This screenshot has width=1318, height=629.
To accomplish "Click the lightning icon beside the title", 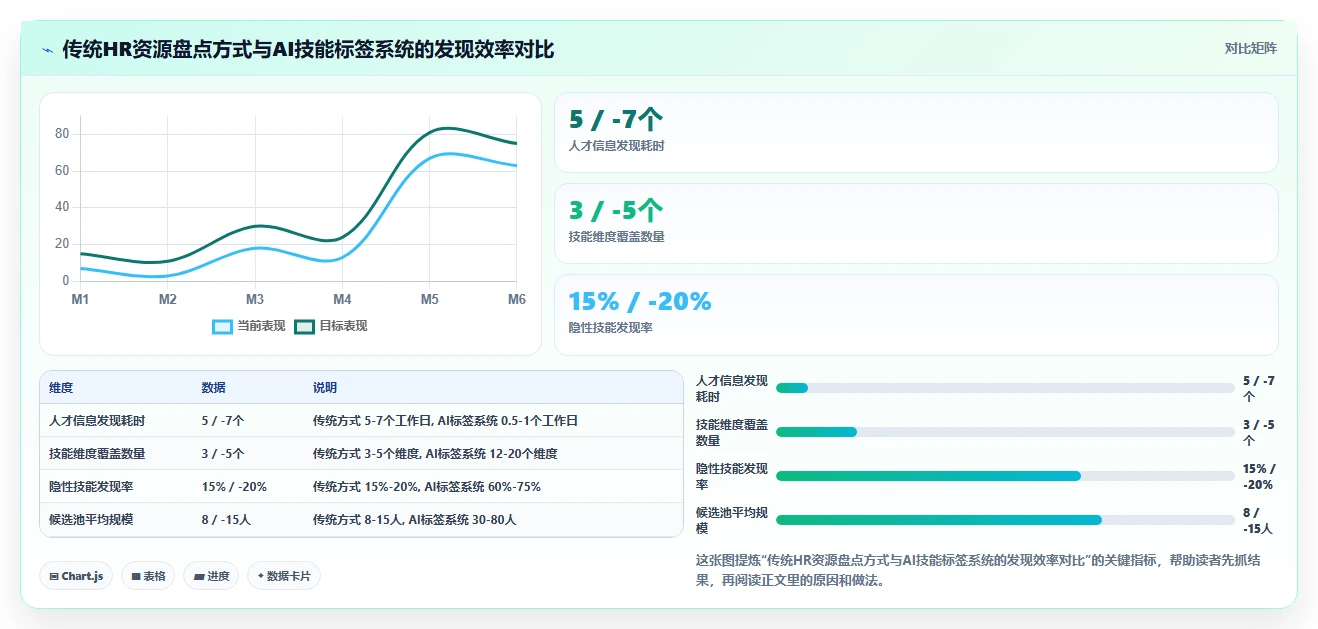I will 48,49.
